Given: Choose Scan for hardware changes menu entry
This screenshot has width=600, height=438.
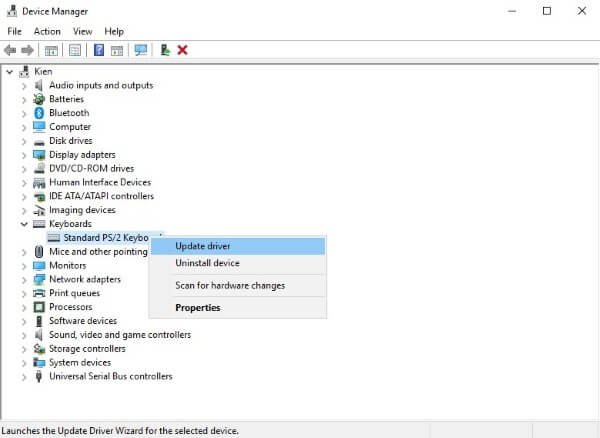Looking at the screenshot, I should click(230, 286).
